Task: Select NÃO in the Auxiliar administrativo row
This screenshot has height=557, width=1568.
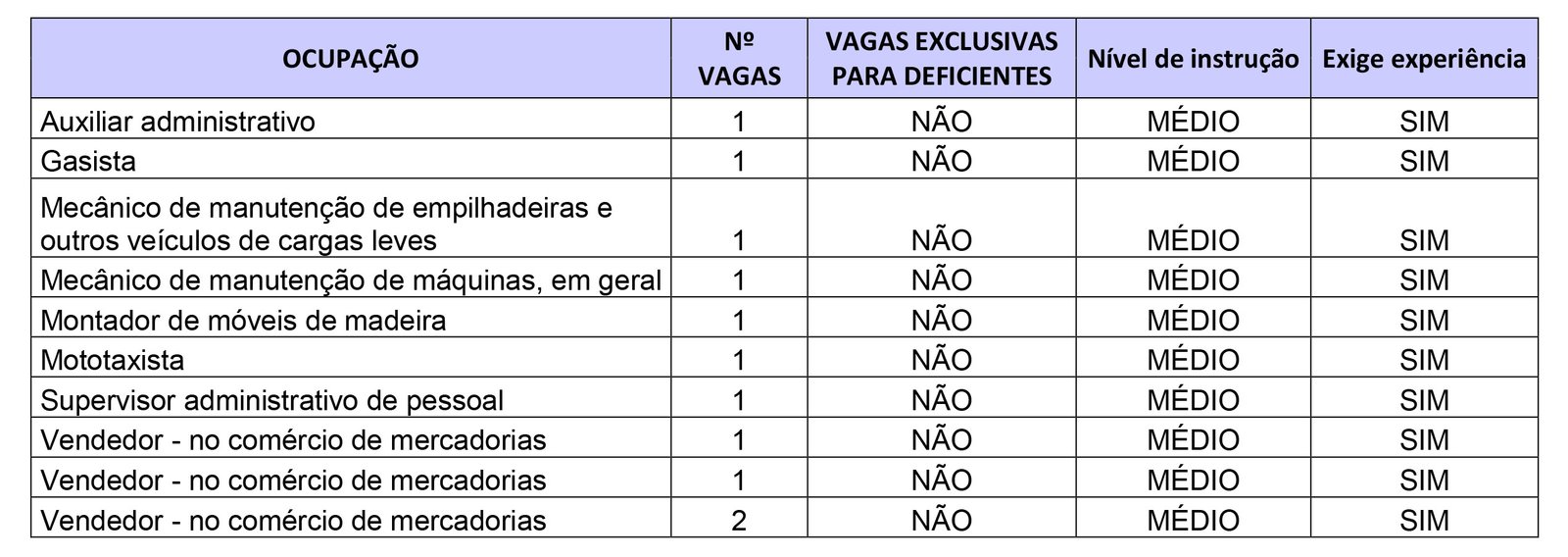Action: pyautogui.click(x=941, y=122)
